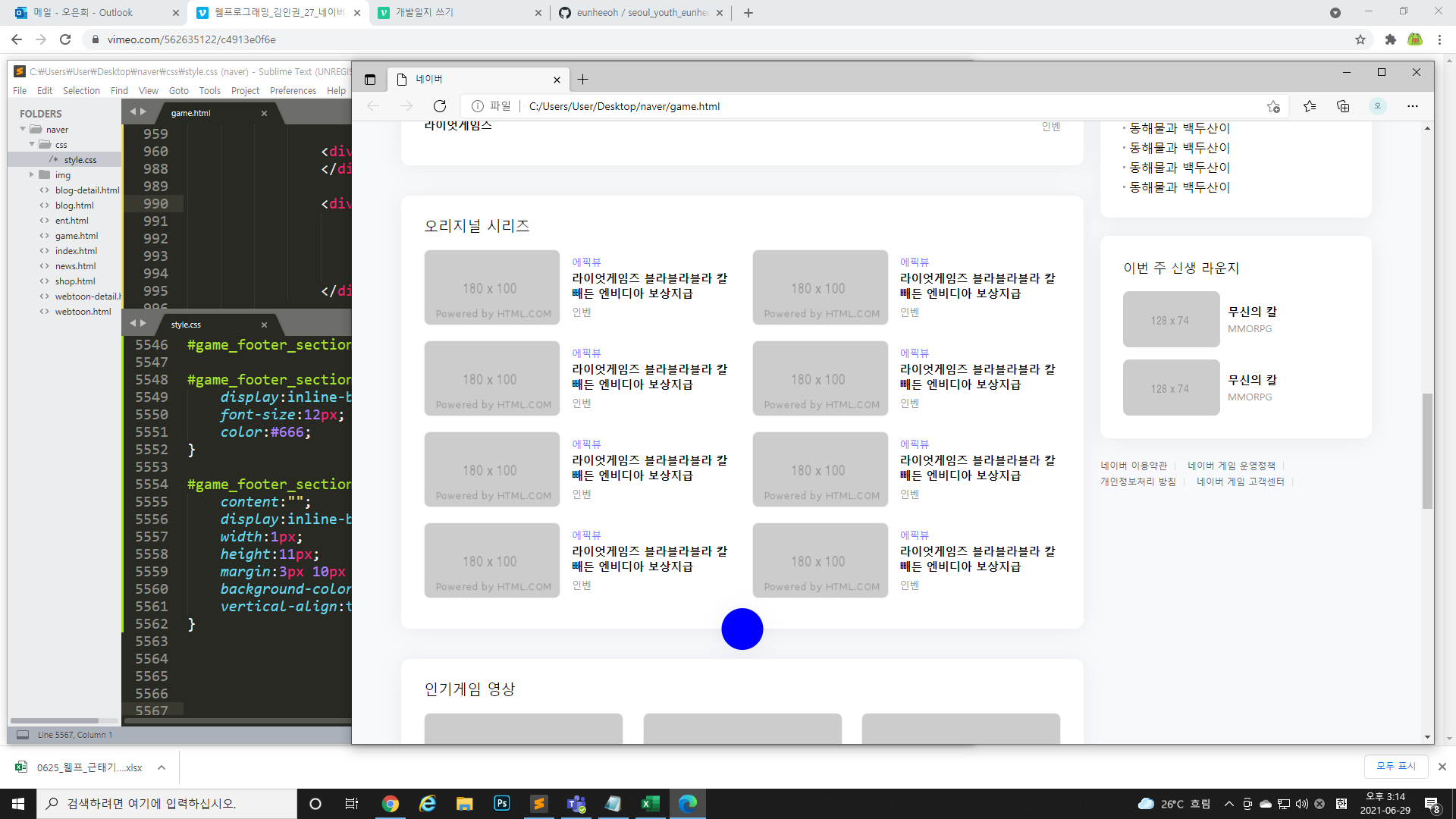Click the first 180 x 100 thumbnail
This screenshot has width=1456, height=819.
click(491, 288)
